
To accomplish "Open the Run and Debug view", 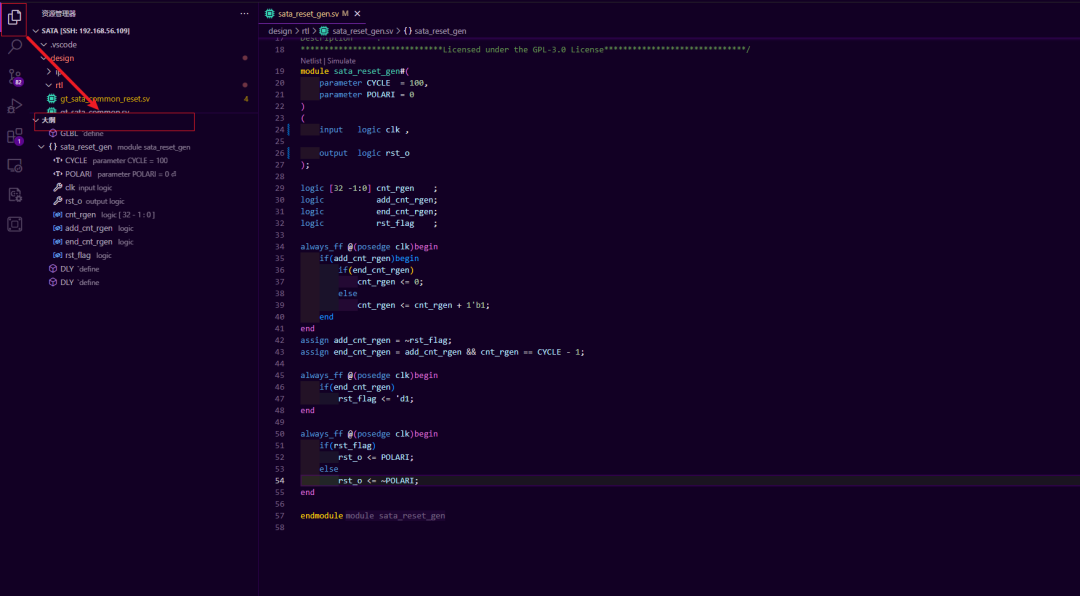I will [x=15, y=105].
